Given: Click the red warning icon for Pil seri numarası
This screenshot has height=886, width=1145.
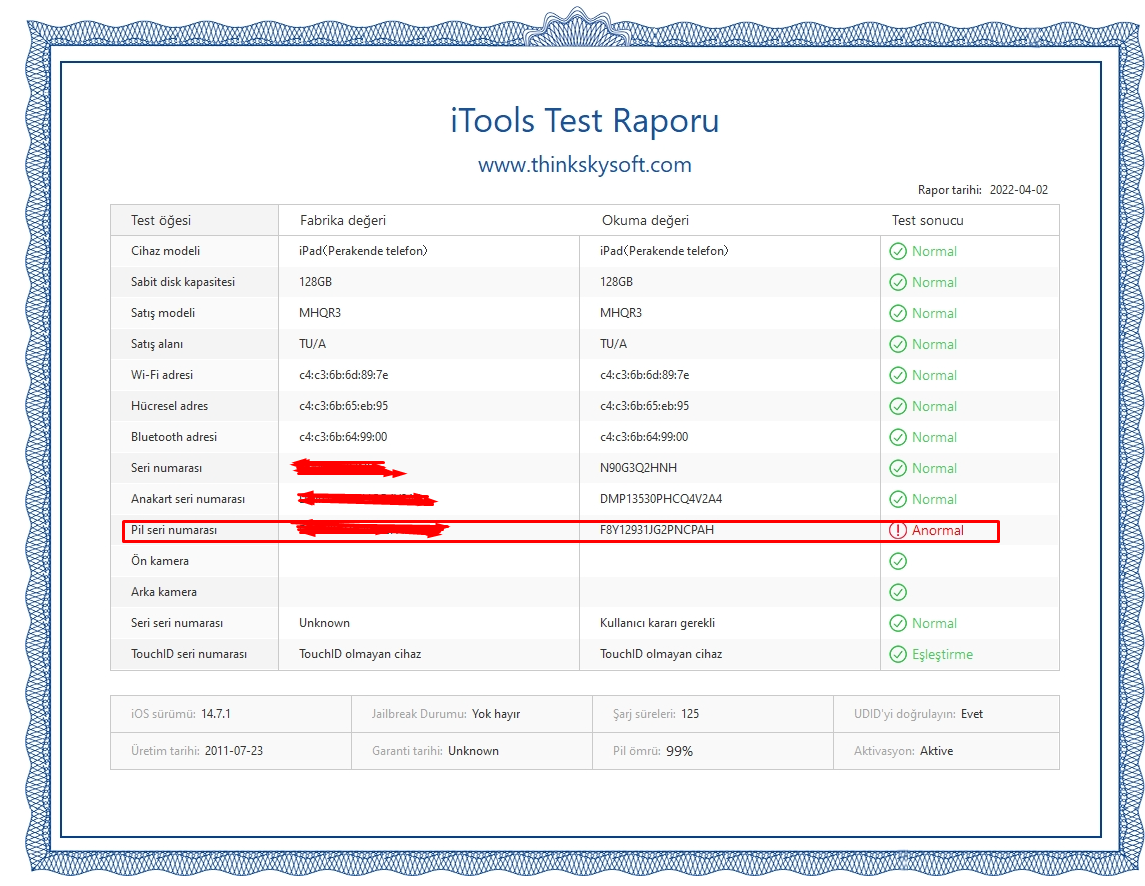Looking at the screenshot, I should click(897, 530).
